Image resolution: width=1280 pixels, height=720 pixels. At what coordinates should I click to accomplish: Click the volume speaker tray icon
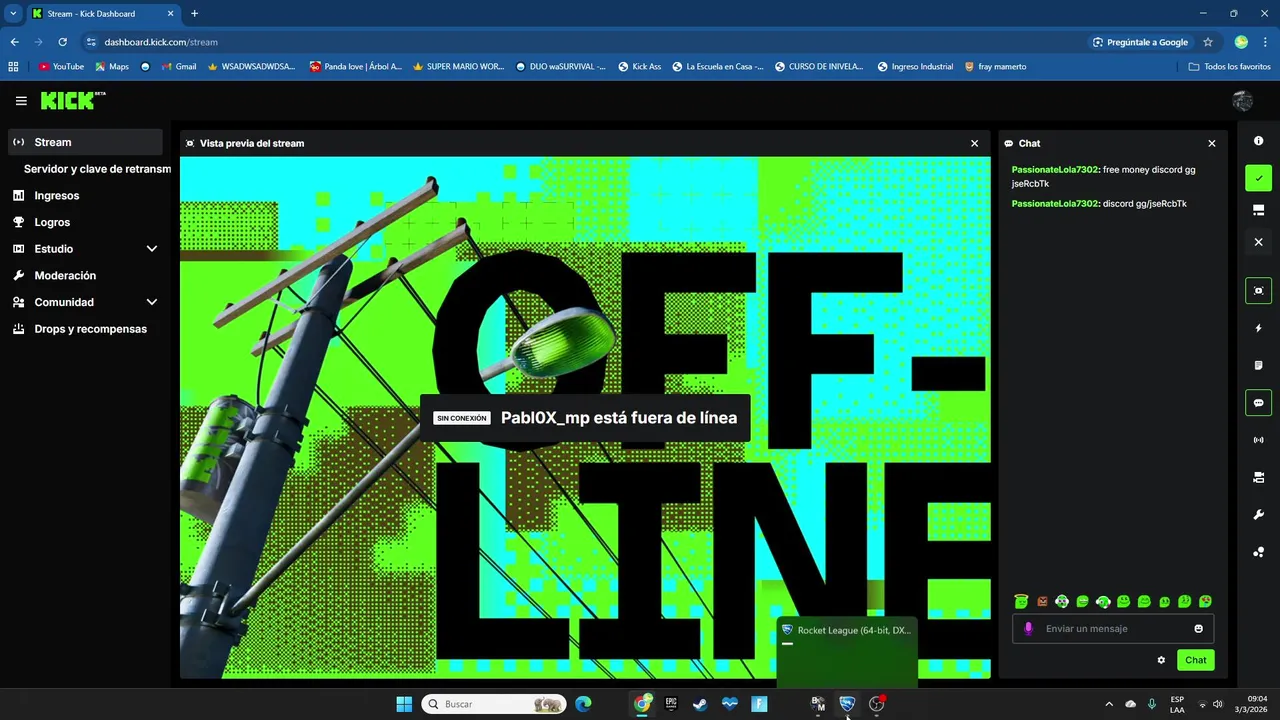(1217, 704)
